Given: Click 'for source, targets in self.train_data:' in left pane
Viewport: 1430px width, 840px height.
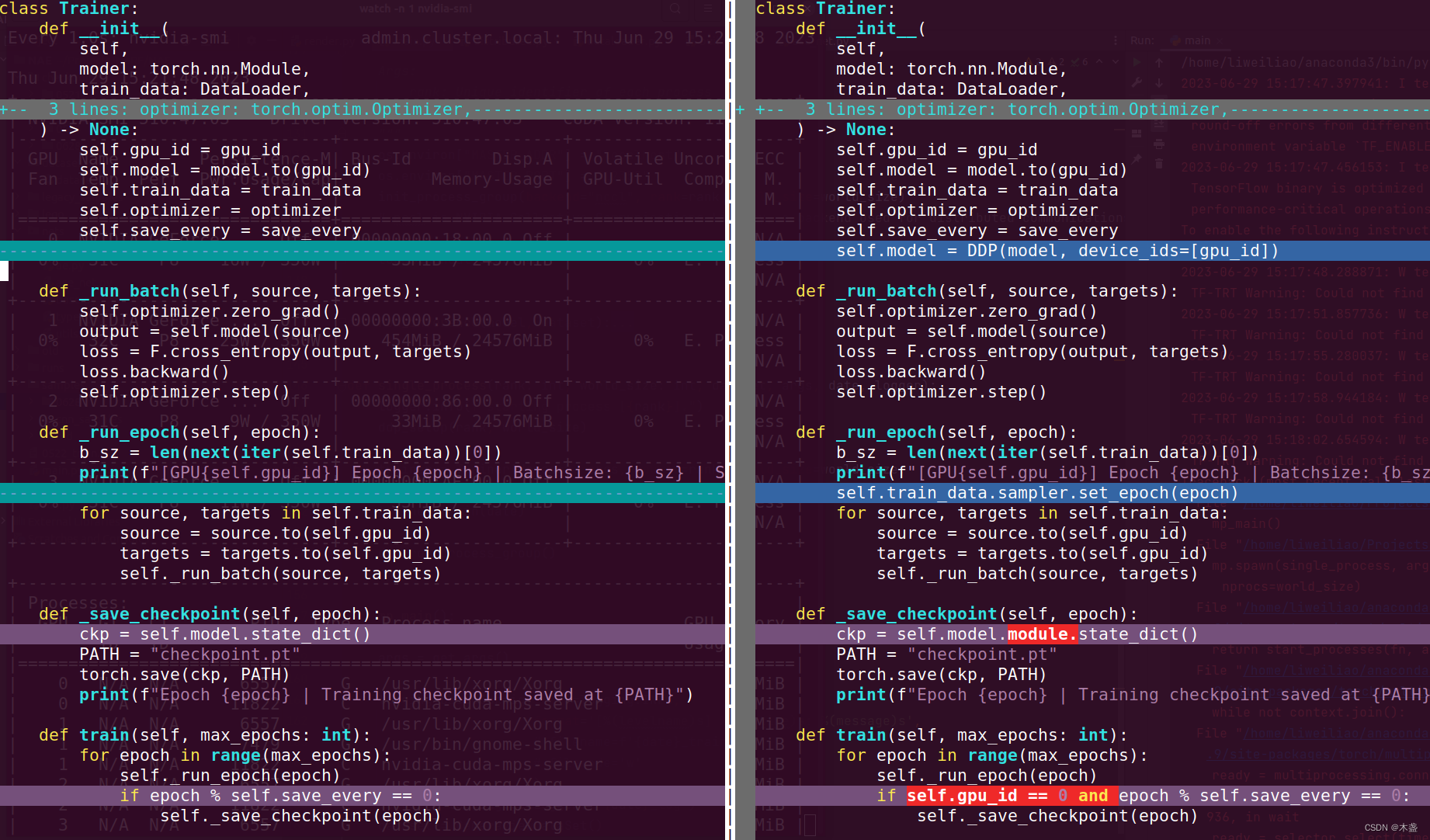Looking at the screenshot, I should pos(276,513).
